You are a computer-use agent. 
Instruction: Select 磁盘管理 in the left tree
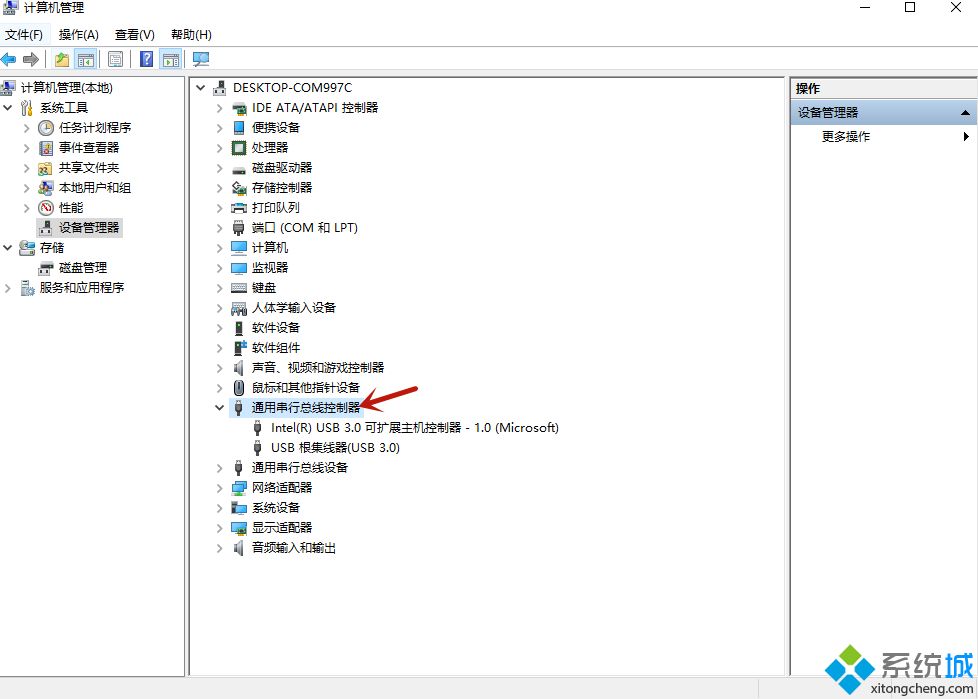[x=82, y=267]
